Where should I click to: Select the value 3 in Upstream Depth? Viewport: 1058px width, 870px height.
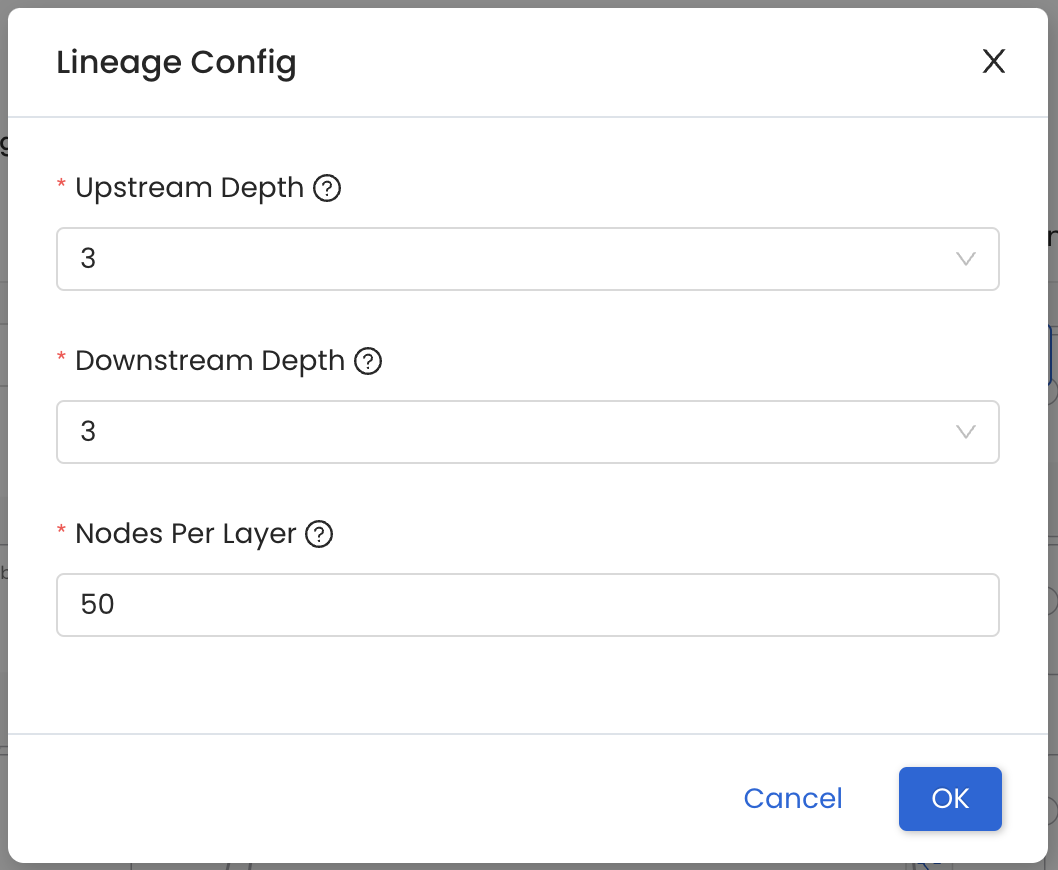(x=89, y=258)
